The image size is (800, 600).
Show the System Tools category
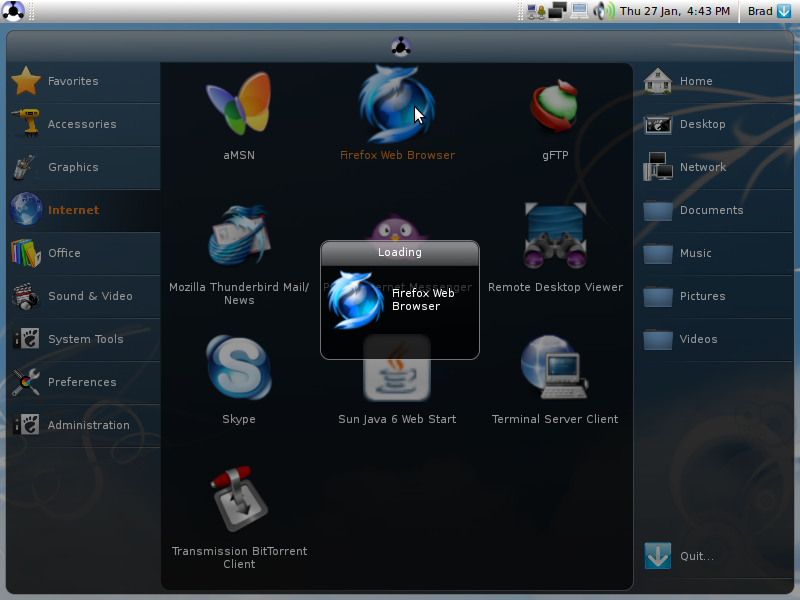[84, 338]
